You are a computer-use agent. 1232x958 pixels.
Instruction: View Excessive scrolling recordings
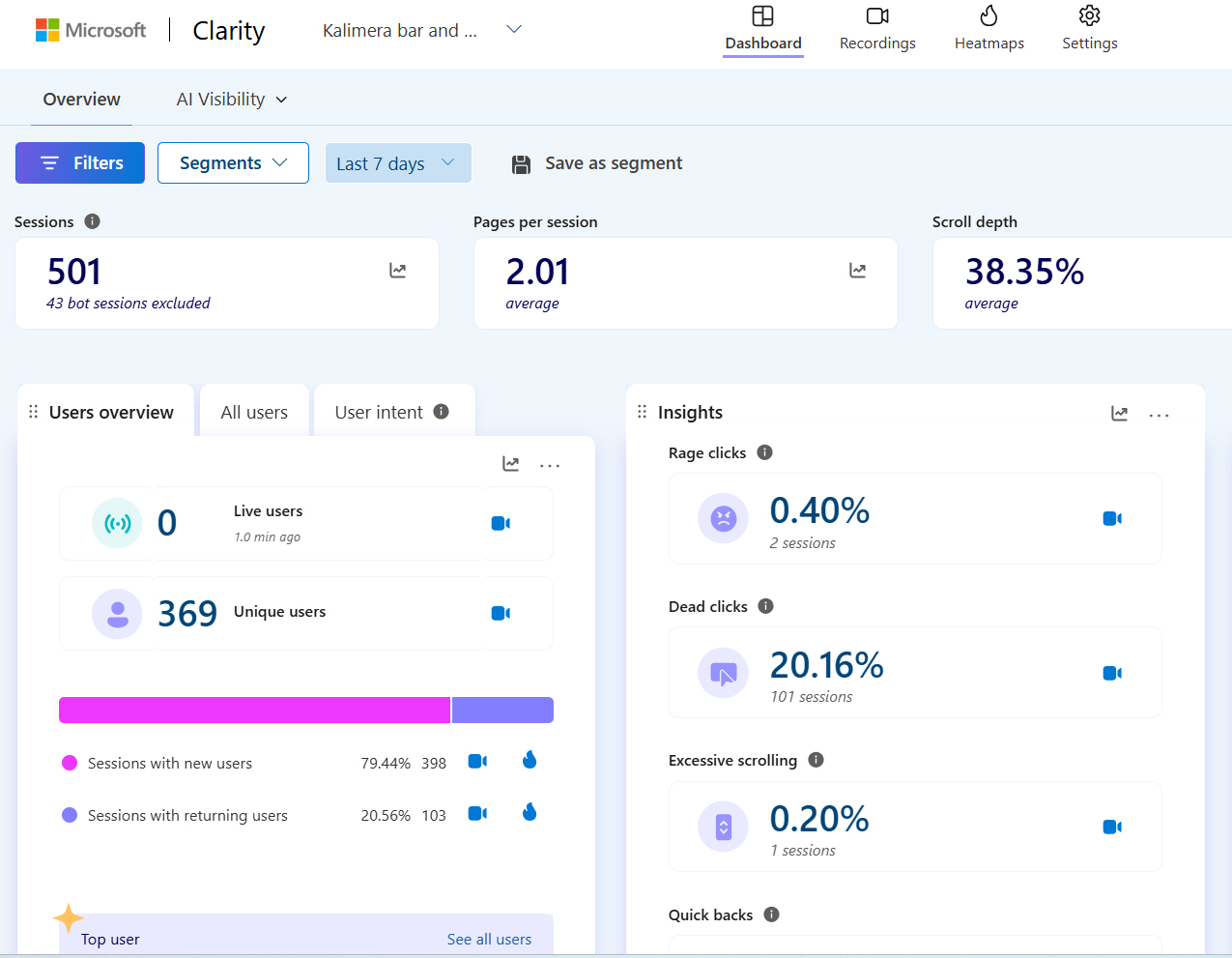pos(1112,827)
